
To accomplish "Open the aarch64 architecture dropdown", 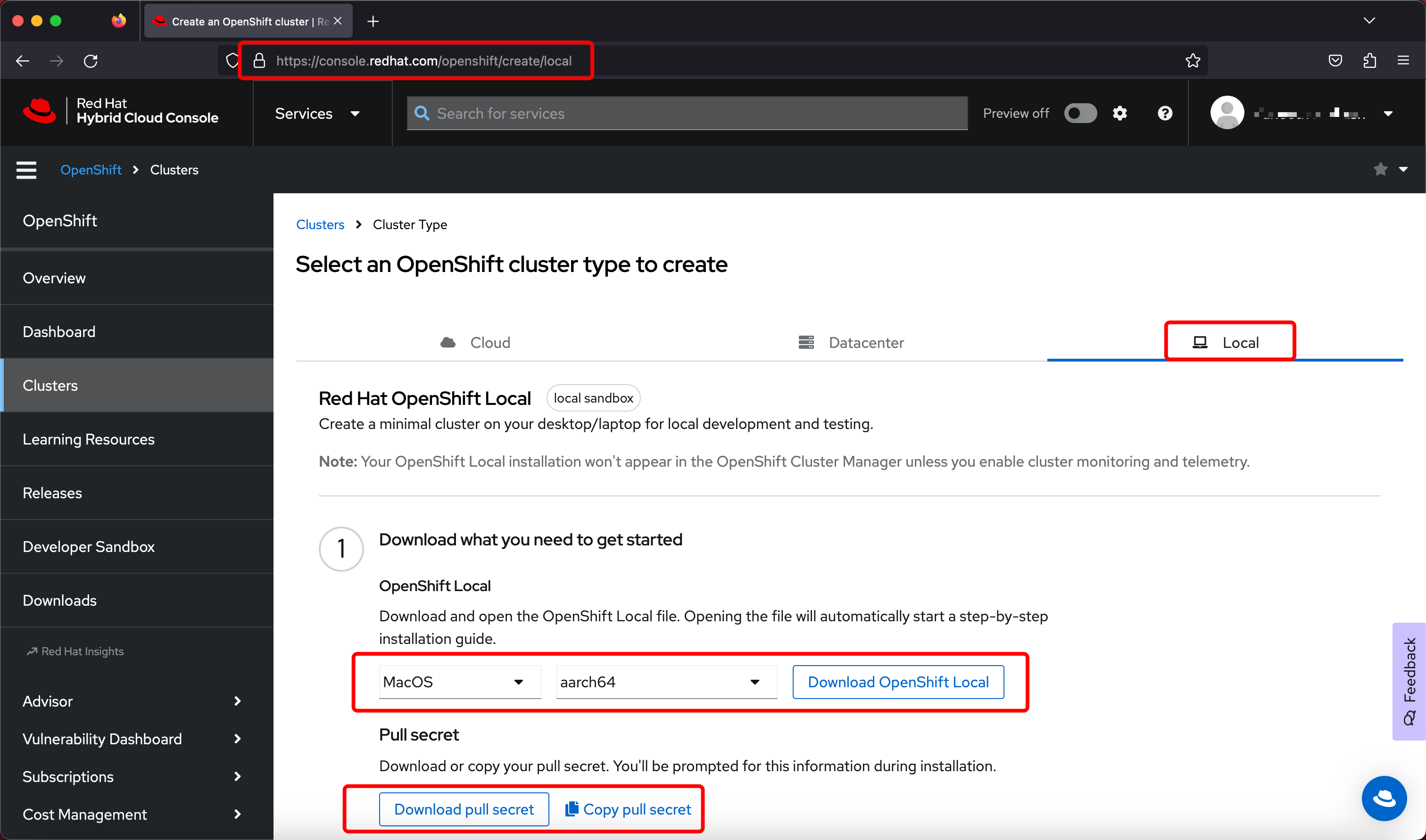I will pos(666,682).
